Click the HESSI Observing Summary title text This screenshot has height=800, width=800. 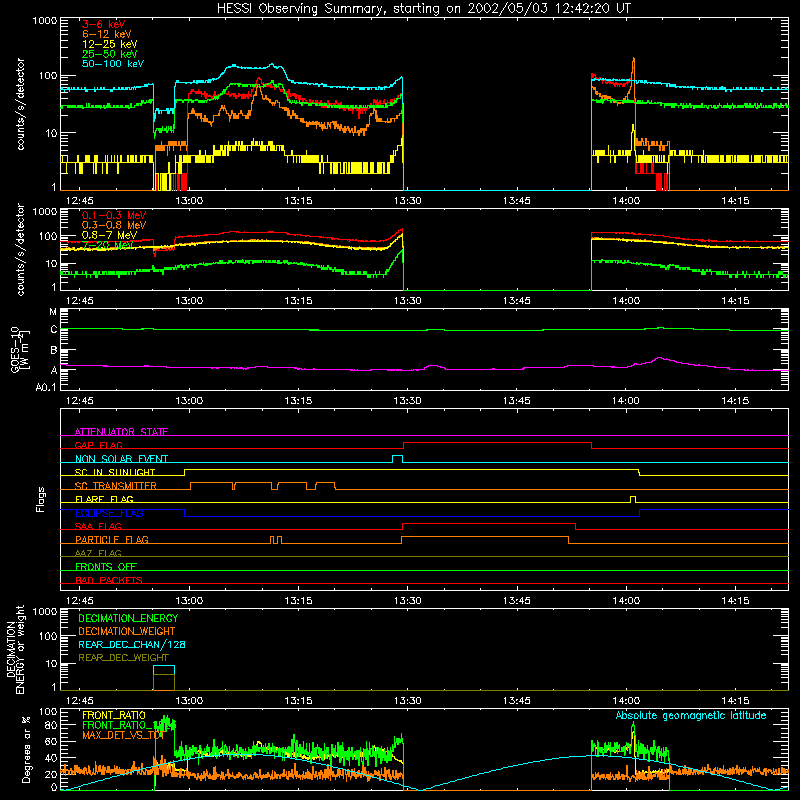(x=423, y=9)
